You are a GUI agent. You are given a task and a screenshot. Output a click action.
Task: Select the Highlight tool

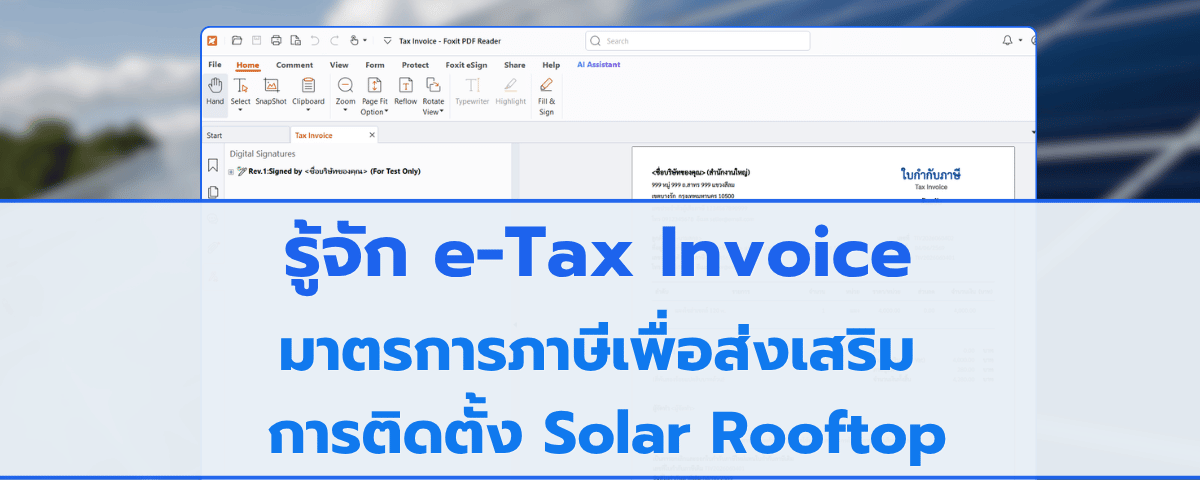point(511,91)
